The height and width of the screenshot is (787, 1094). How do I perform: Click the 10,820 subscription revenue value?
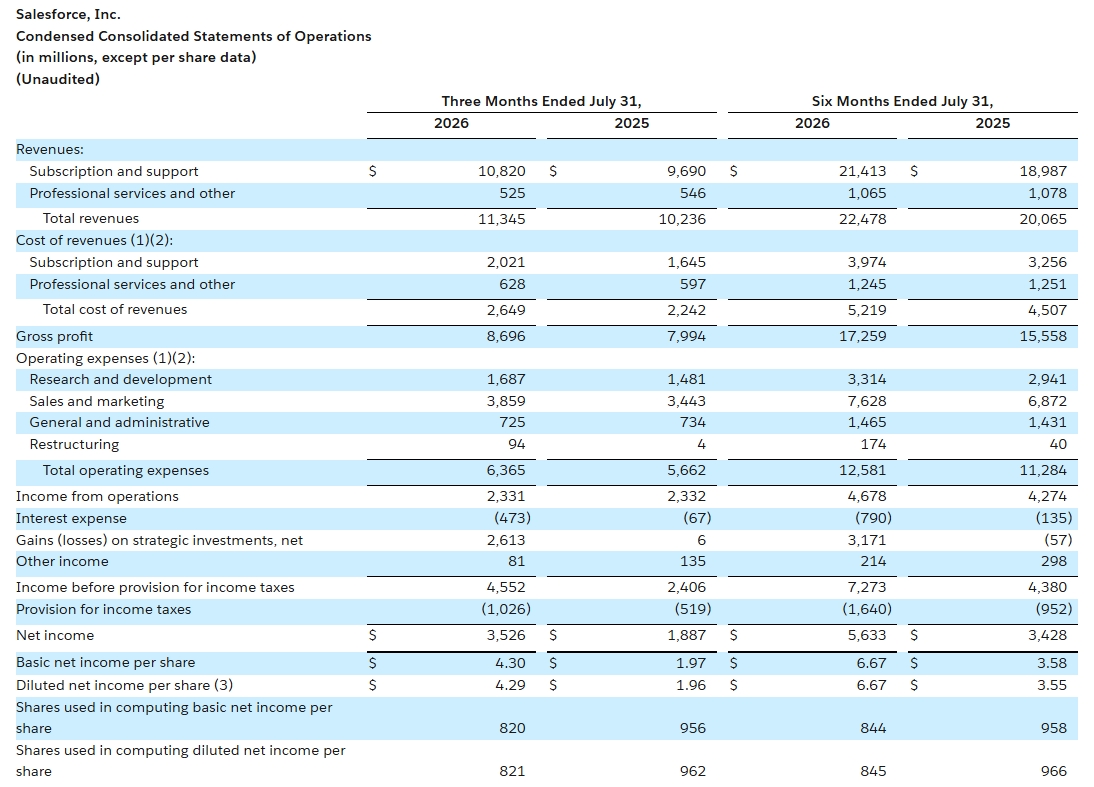pyautogui.click(x=502, y=171)
